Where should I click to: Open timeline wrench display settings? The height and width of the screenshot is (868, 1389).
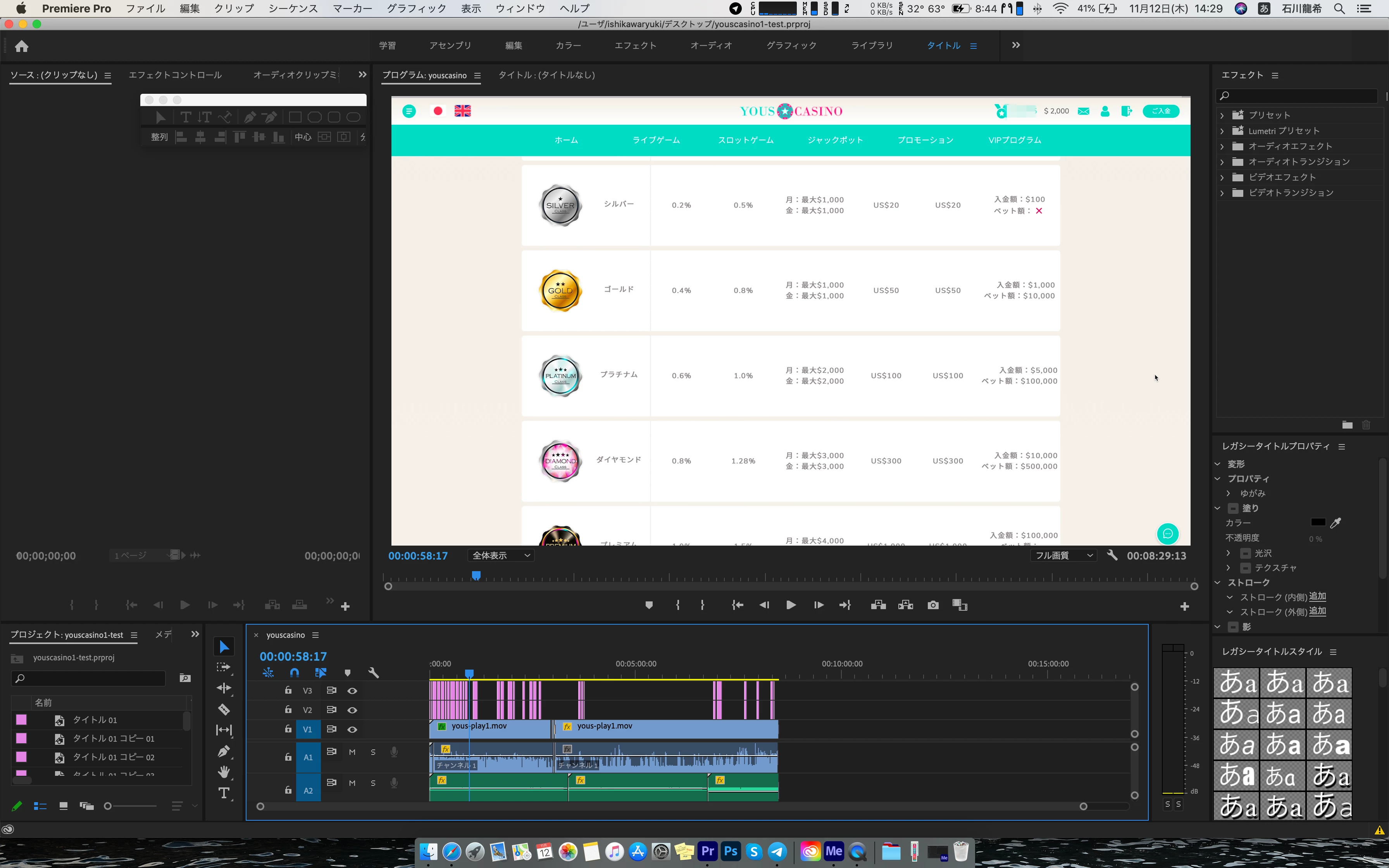373,672
